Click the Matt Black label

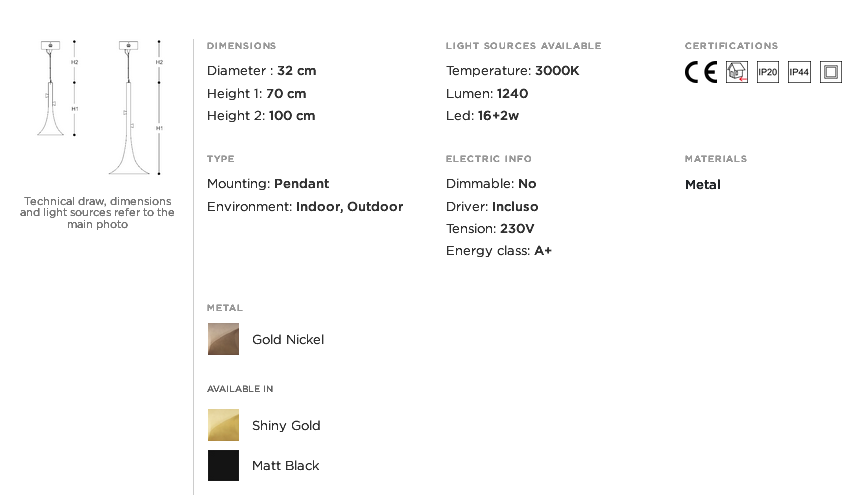click(285, 466)
